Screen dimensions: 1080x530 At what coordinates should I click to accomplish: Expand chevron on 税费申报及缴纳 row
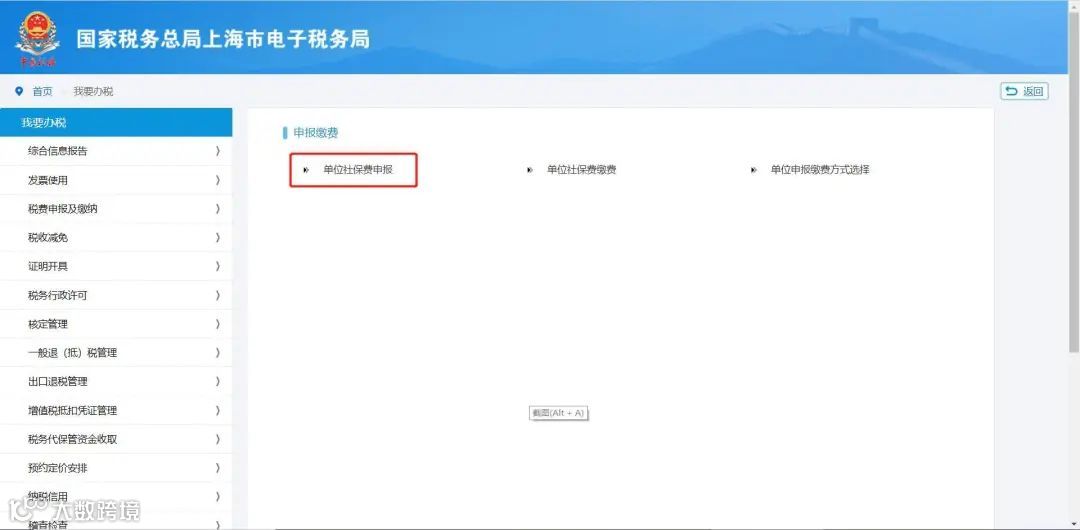(x=218, y=209)
